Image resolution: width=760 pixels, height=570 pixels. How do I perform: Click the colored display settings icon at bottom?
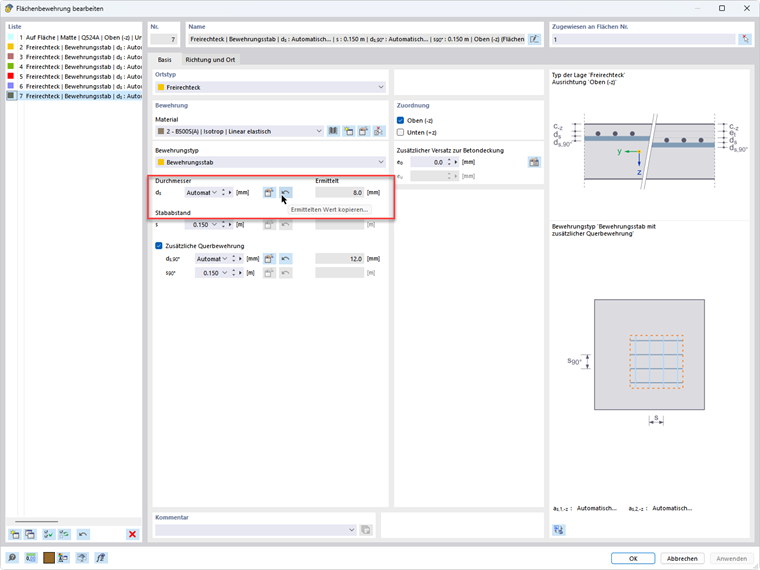63,558
